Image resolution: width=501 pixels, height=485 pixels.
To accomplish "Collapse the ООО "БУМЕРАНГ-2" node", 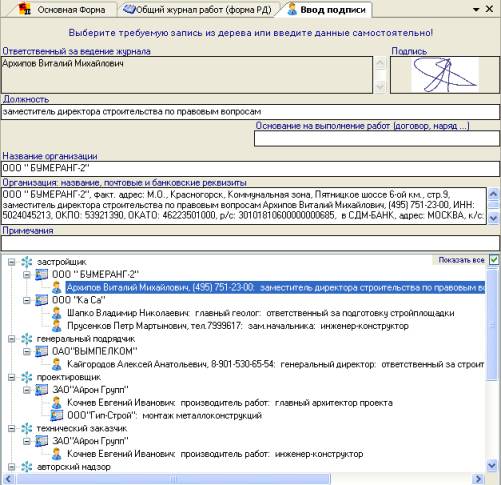I will (x=27, y=275).
